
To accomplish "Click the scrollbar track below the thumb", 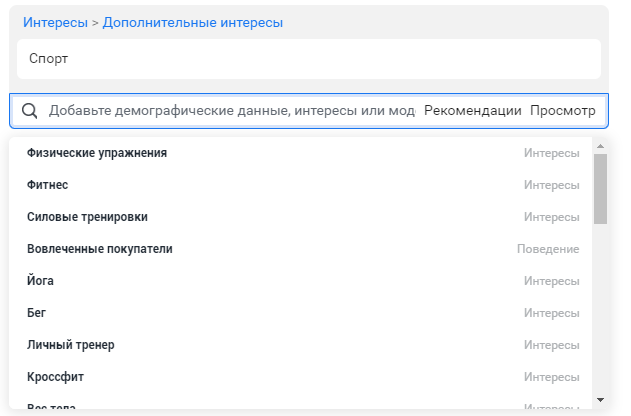I will tap(600, 310).
